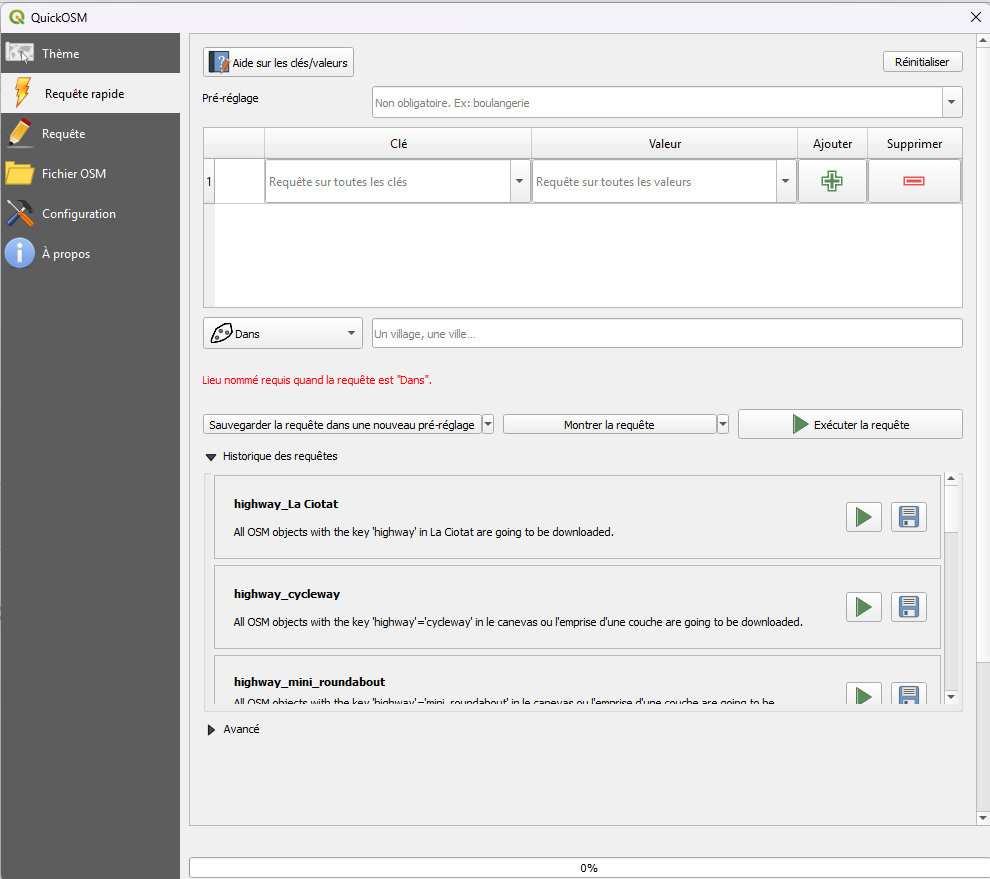
Task: Click the main panel scroll-up arrow
Action: coord(983,40)
